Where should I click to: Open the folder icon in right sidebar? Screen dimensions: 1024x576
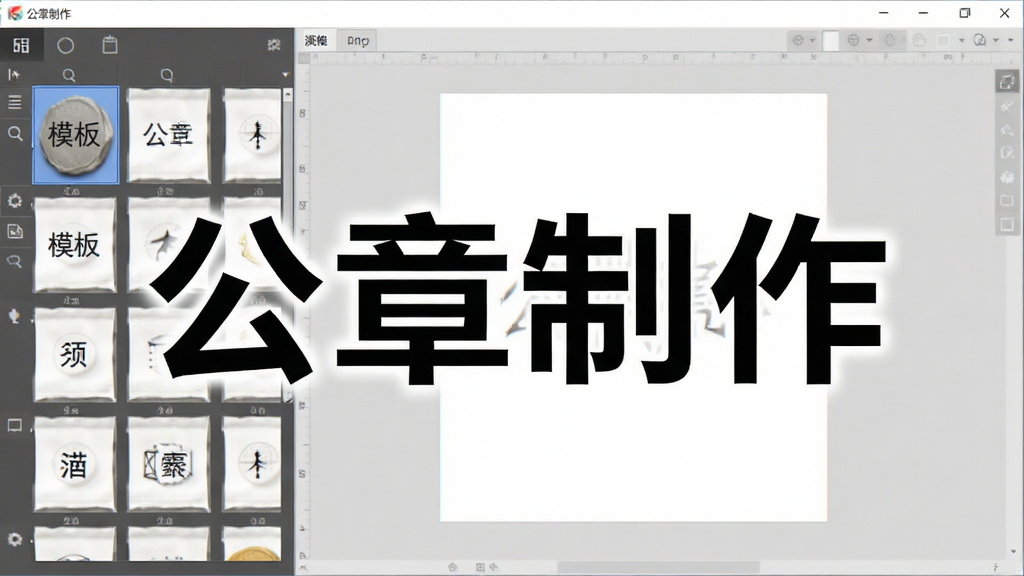tap(1007, 200)
